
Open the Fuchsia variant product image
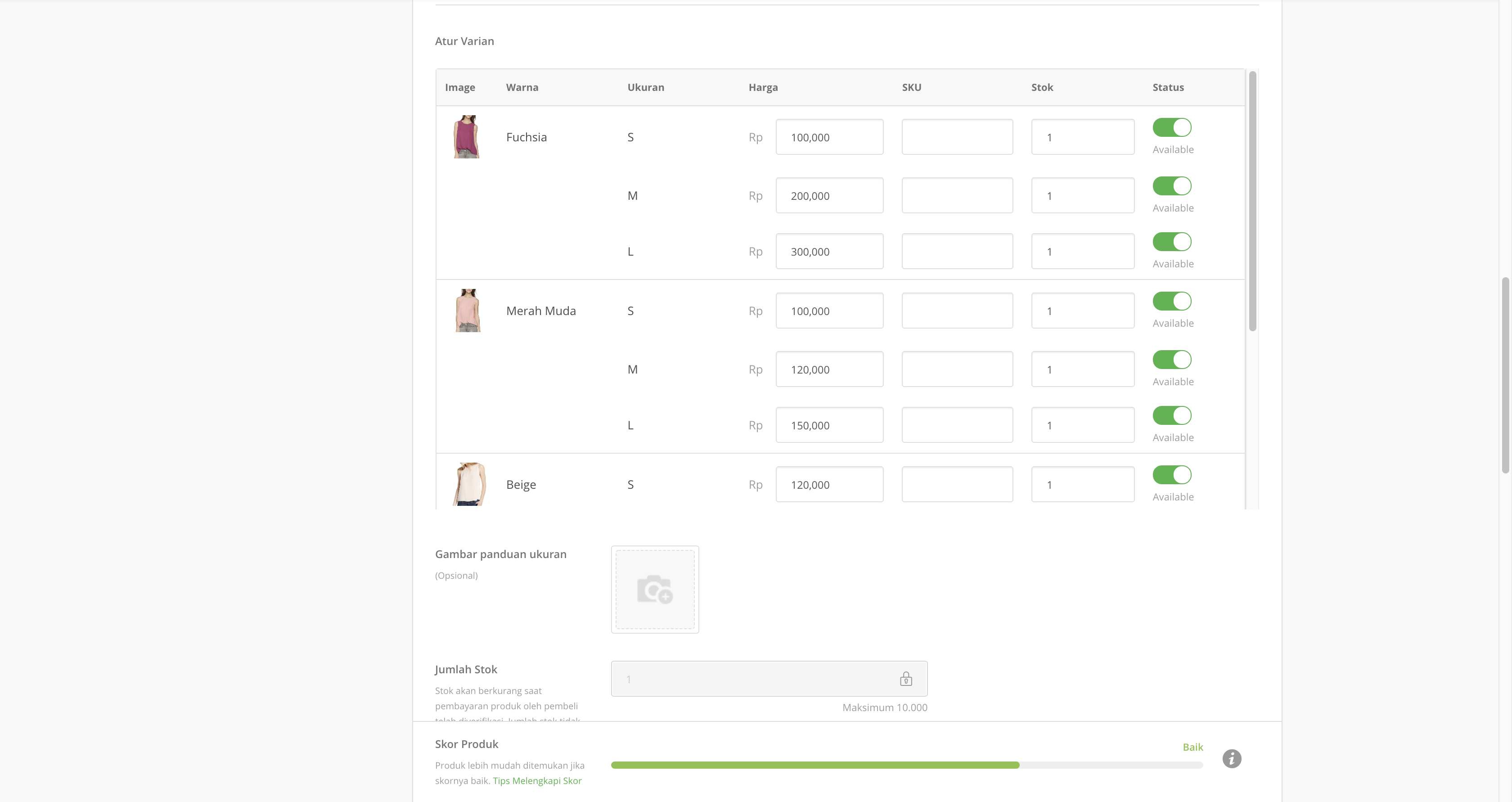pos(467,137)
